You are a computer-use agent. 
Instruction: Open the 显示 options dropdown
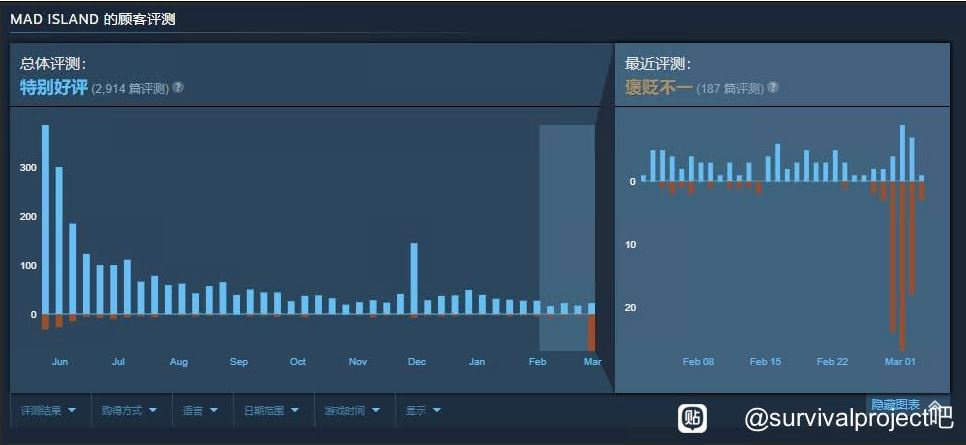coord(423,410)
